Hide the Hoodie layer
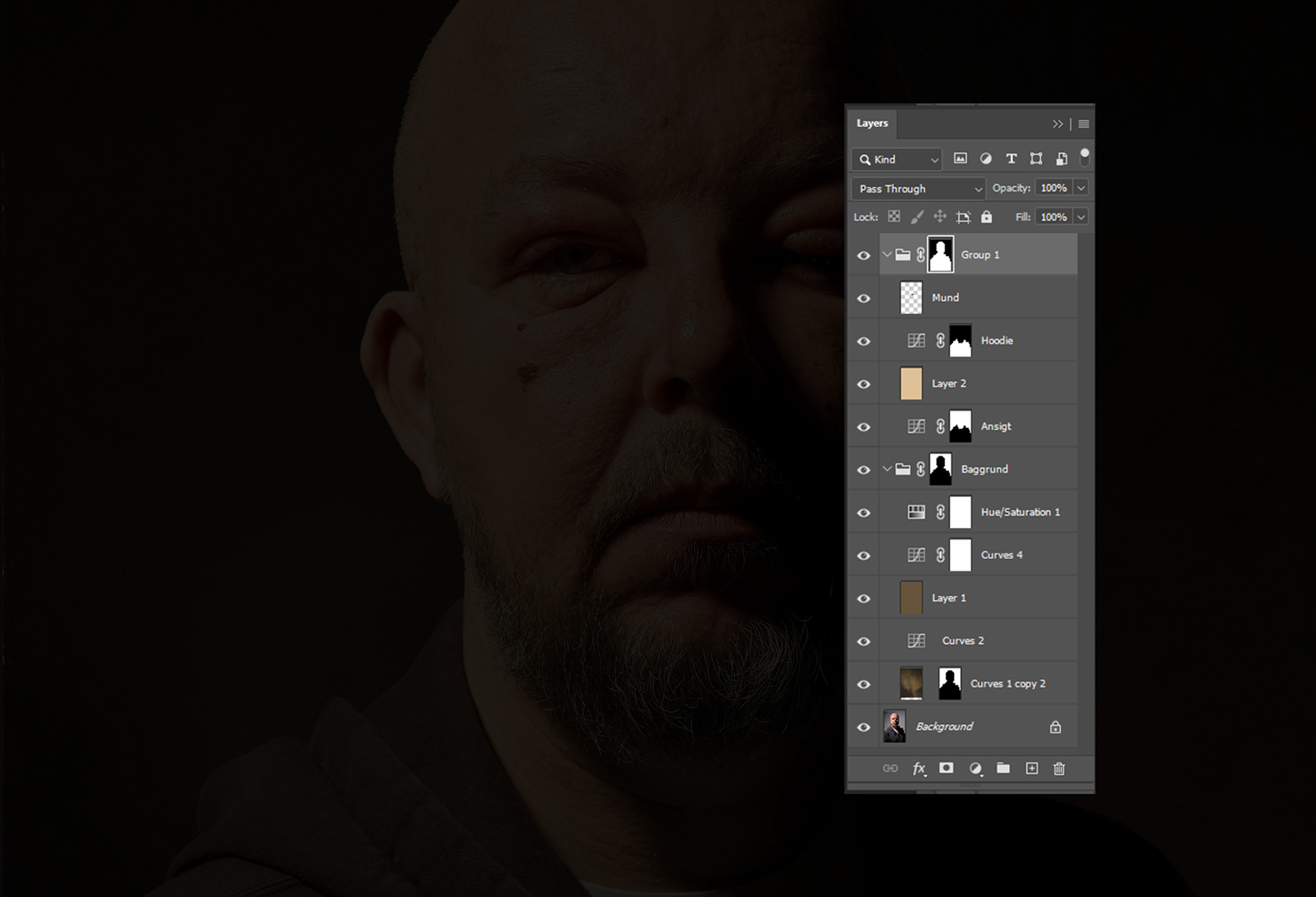The image size is (1316, 897). tap(864, 341)
